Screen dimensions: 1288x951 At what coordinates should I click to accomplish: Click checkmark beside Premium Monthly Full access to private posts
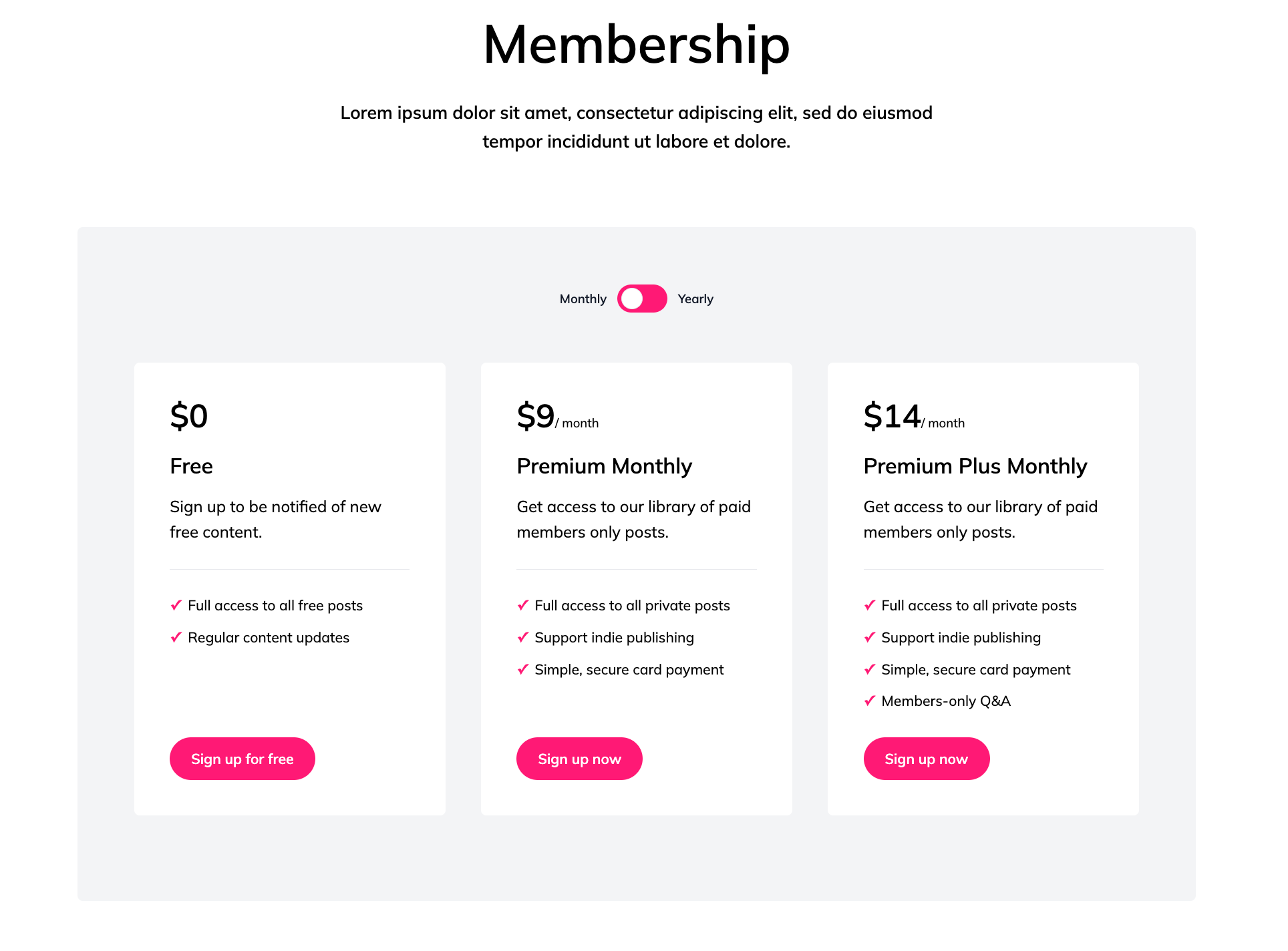(x=523, y=605)
